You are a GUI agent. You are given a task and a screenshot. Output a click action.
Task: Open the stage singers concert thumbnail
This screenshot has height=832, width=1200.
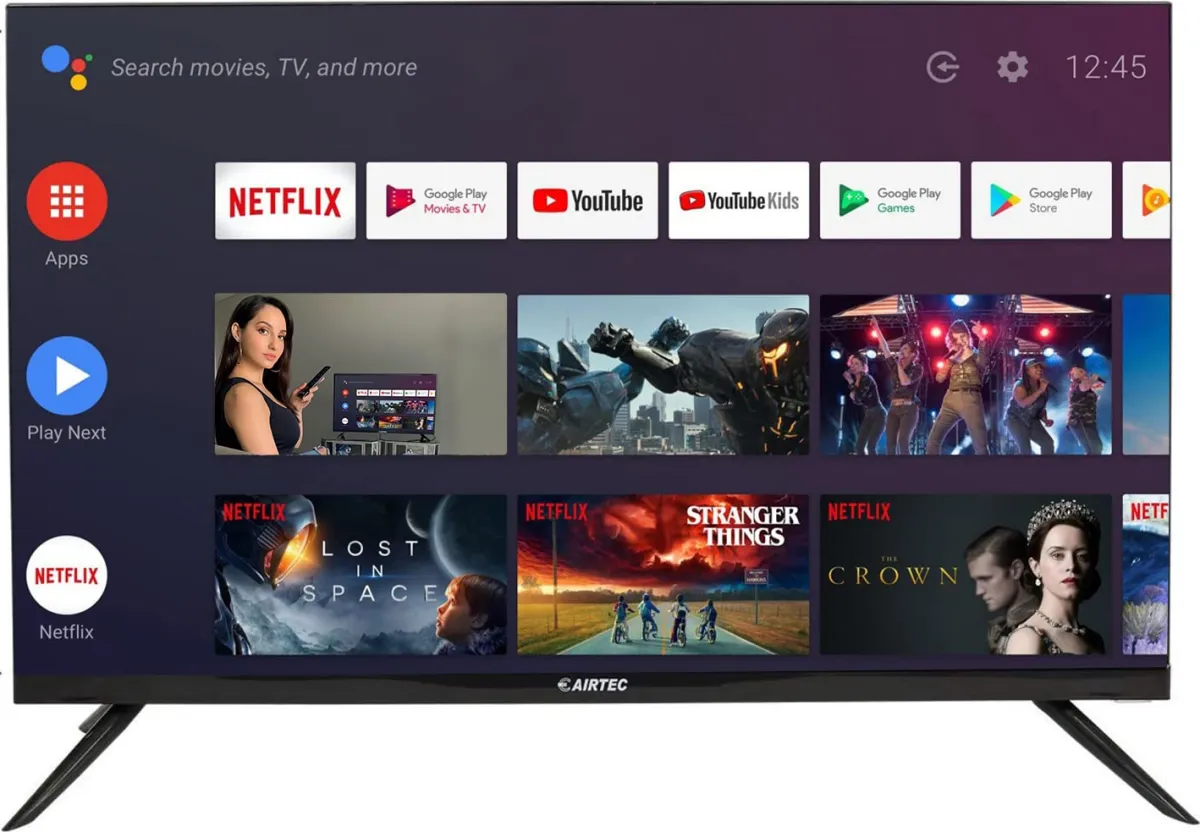point(965,374)
